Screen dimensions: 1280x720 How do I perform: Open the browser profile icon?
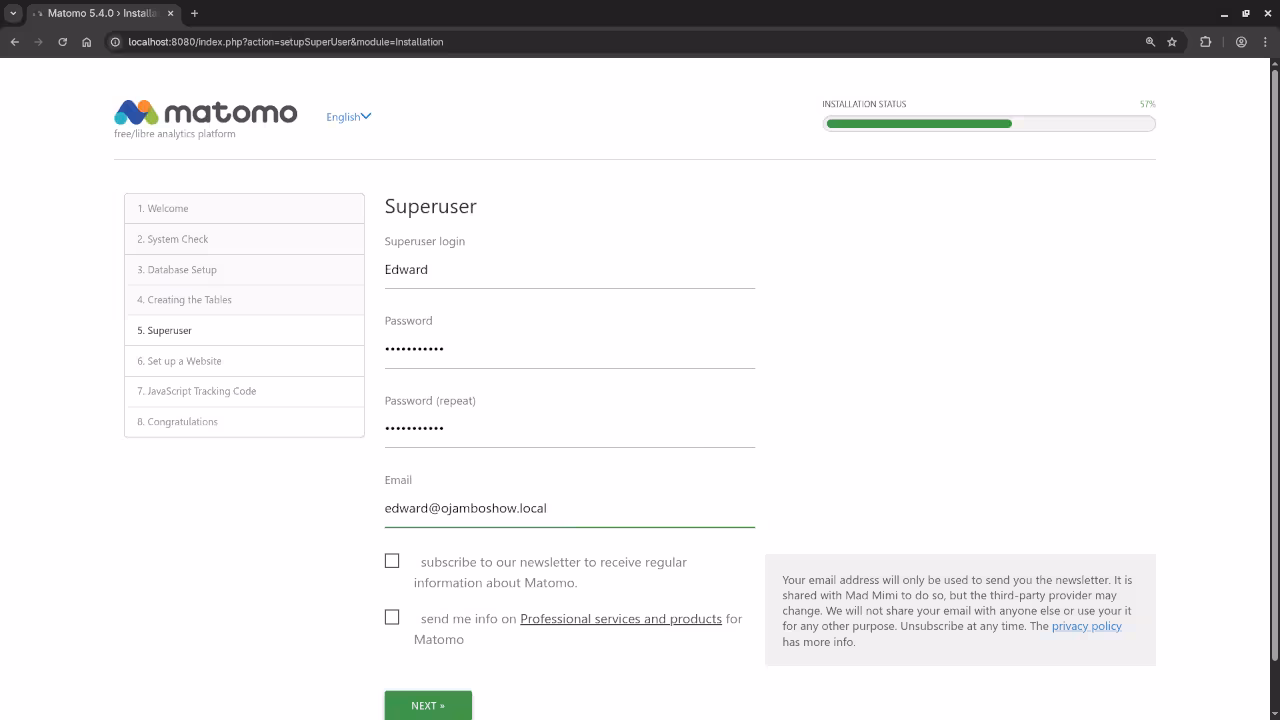(1241, 42)
